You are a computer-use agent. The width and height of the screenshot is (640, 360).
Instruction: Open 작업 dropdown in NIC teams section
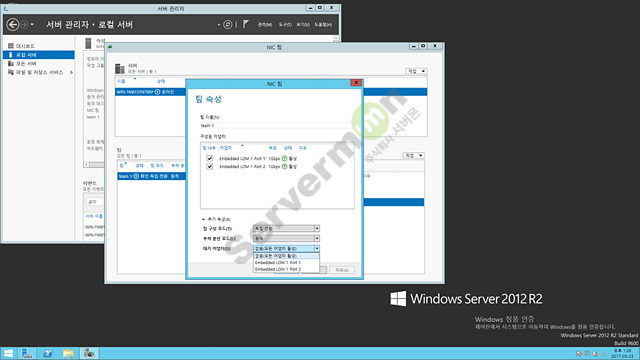[x=413, y=156]
